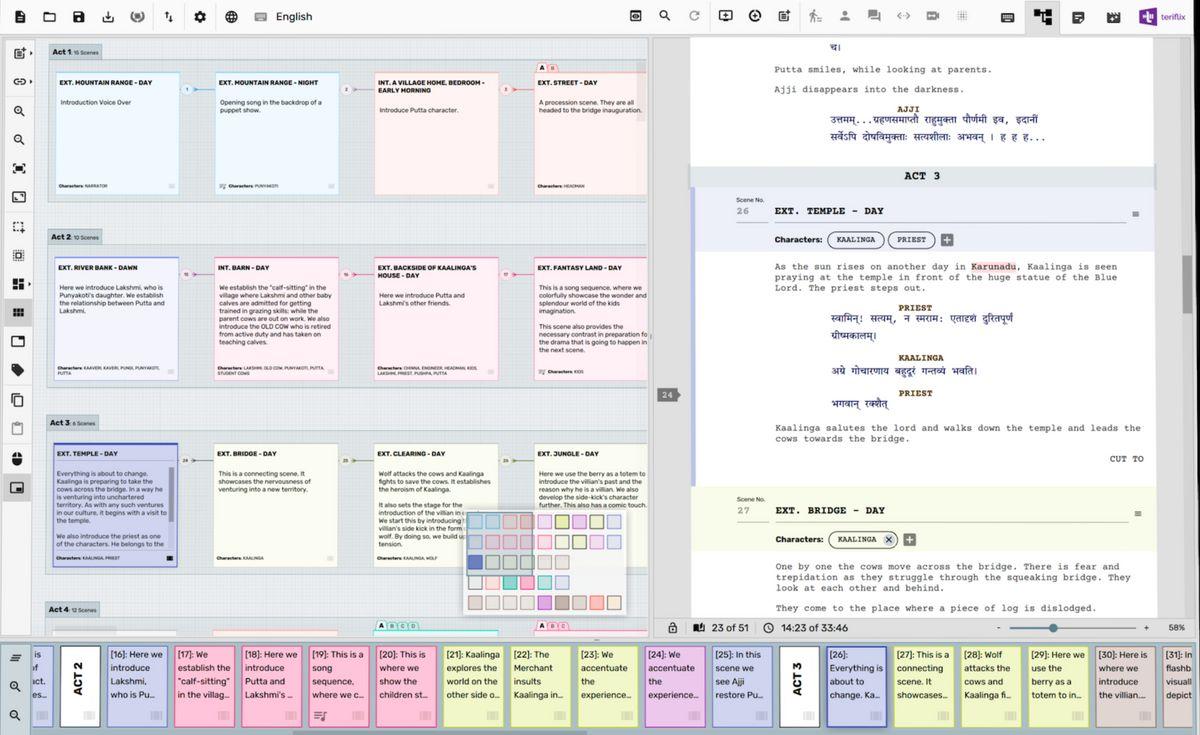Open the scene 26 hamburger menu

1136,214
